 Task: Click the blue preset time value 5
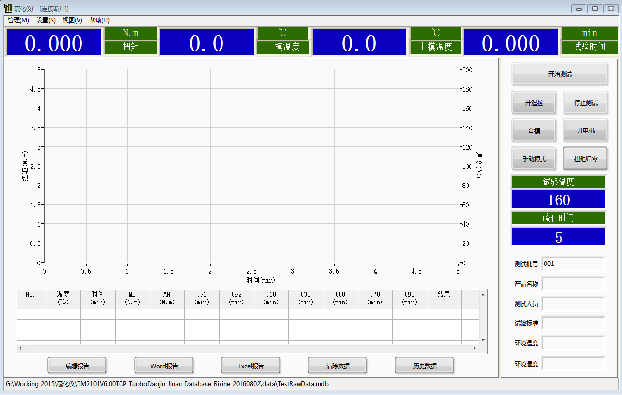pos(559,237)
